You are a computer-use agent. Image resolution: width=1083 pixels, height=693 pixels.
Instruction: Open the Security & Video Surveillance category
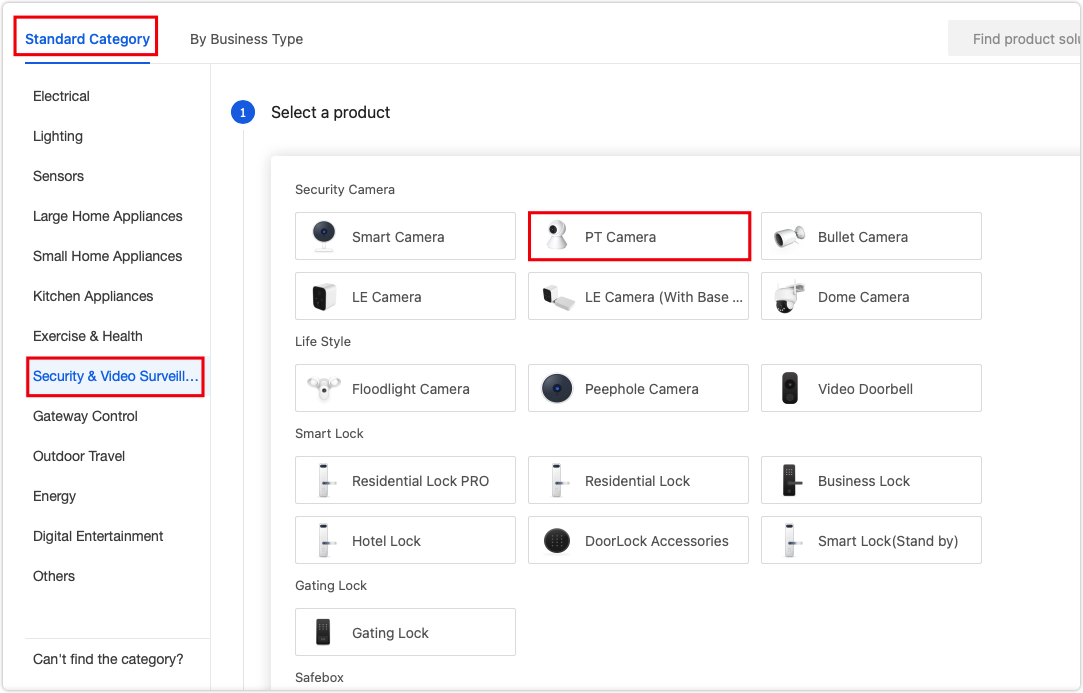(114, 376)
